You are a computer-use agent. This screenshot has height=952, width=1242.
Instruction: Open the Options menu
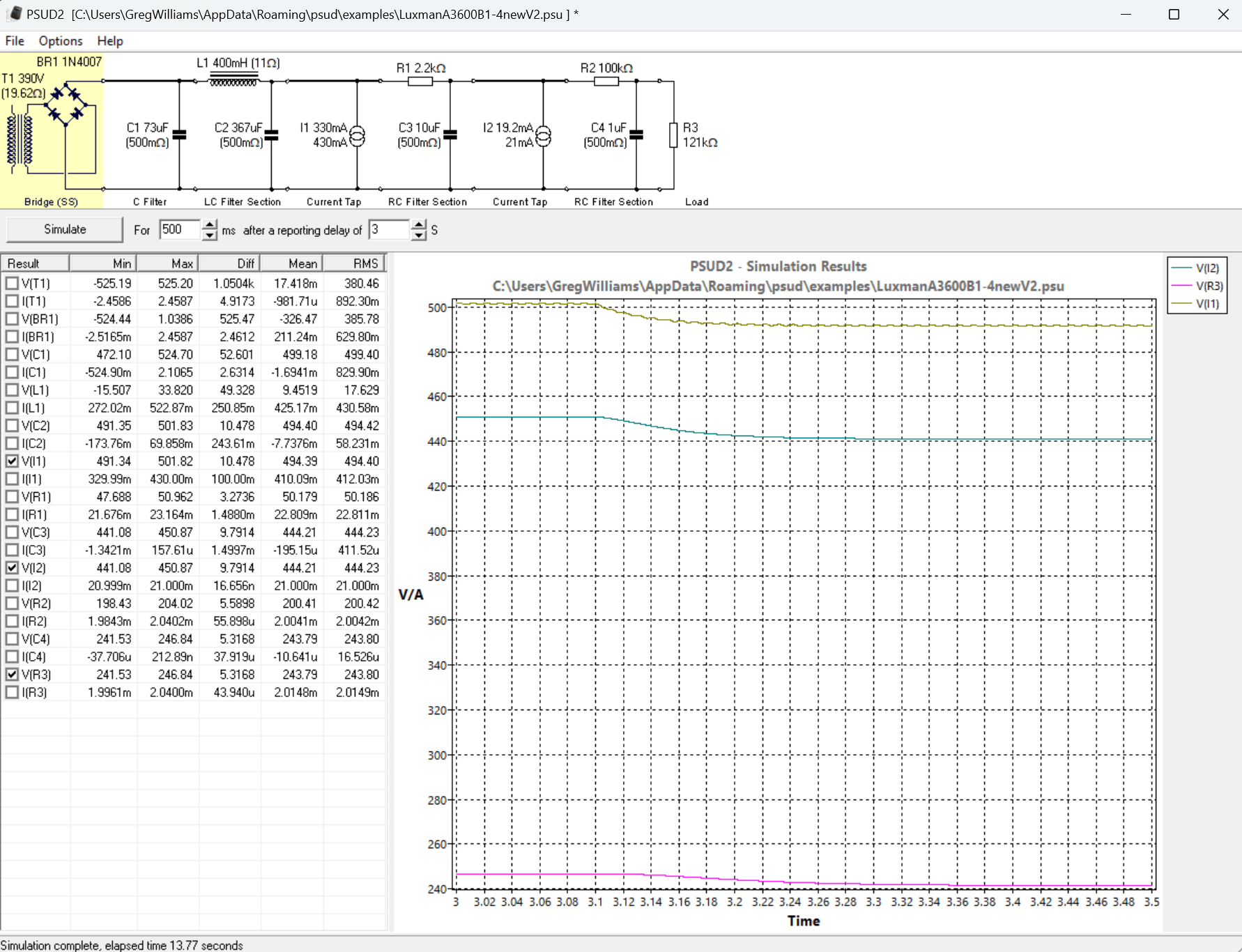coord(61,41)
